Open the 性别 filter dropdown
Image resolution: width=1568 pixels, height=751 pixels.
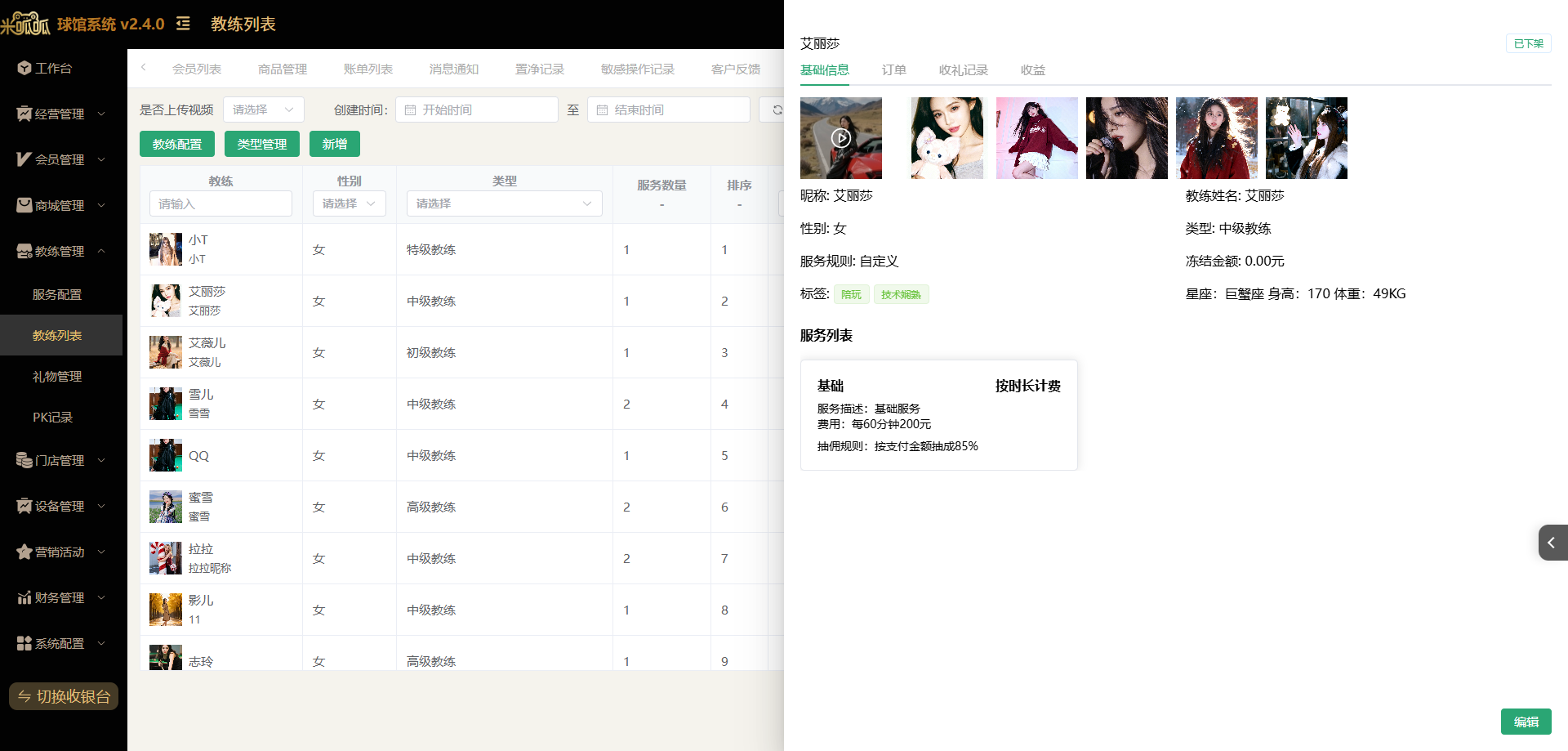(x=349, y=203)
